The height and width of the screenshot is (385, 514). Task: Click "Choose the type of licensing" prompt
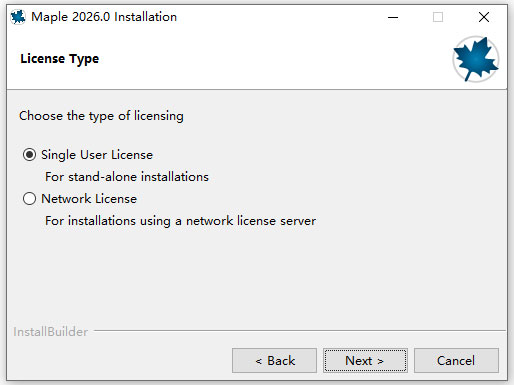(x=101, y=116)
